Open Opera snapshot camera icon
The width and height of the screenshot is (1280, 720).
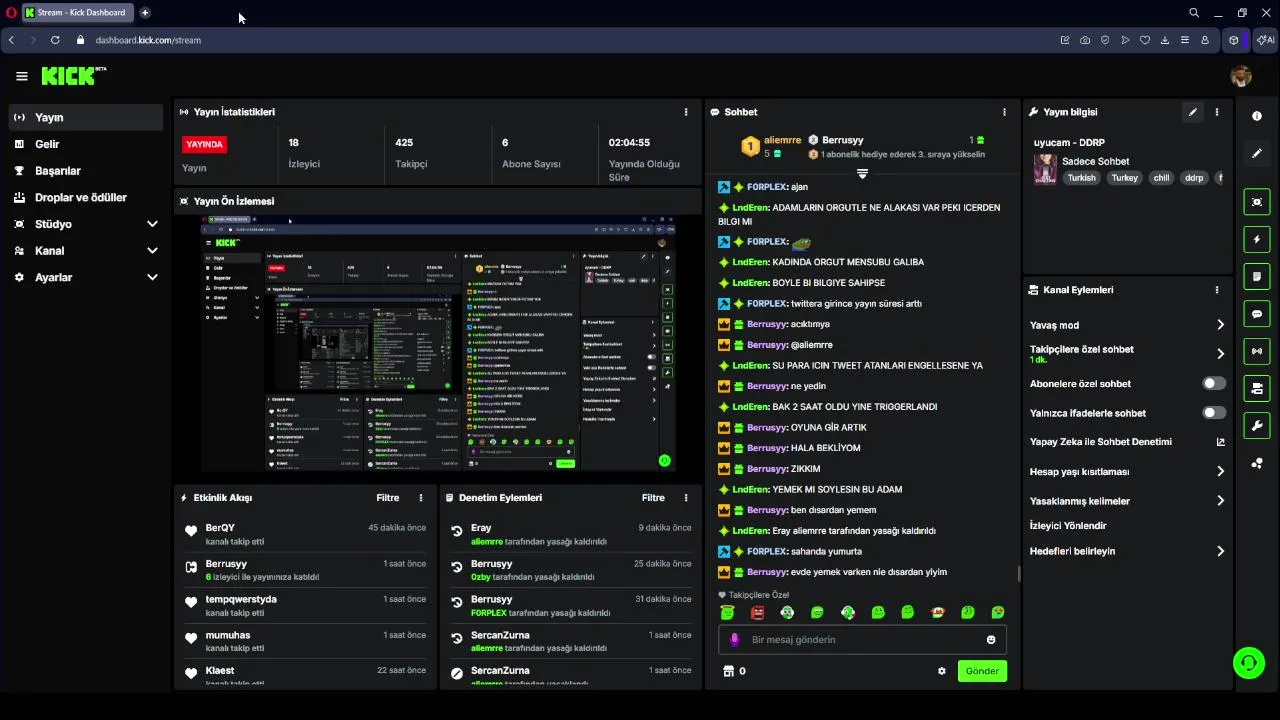(x=1085, y=40)
